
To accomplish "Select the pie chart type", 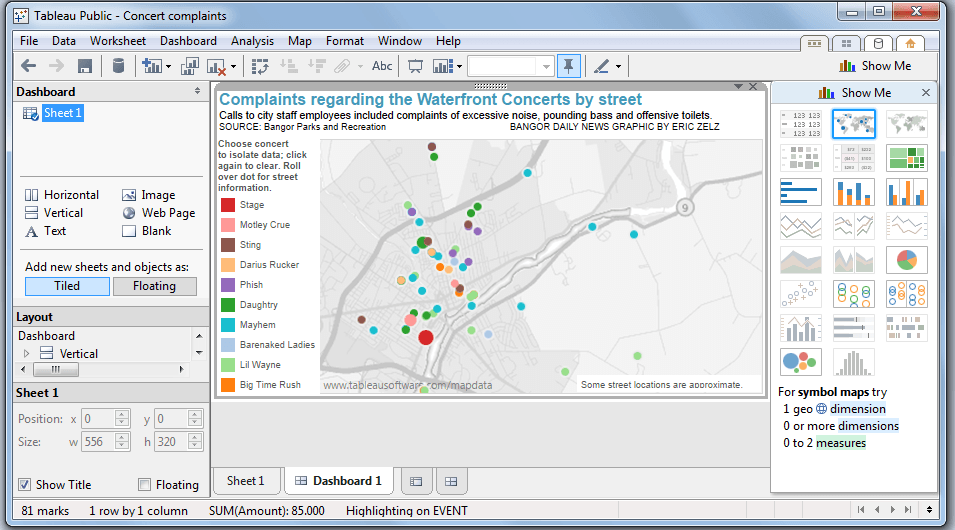I will click(x=907, y=260).
